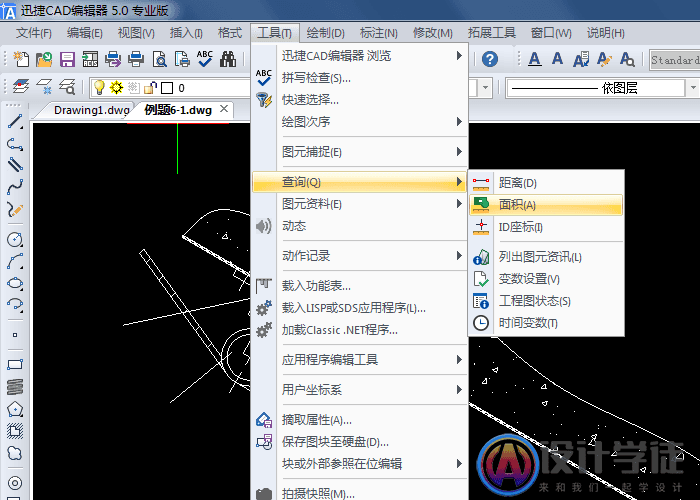Click the print preview magnifier icon
The image size is (700, 500).
[x=159, y=59]
